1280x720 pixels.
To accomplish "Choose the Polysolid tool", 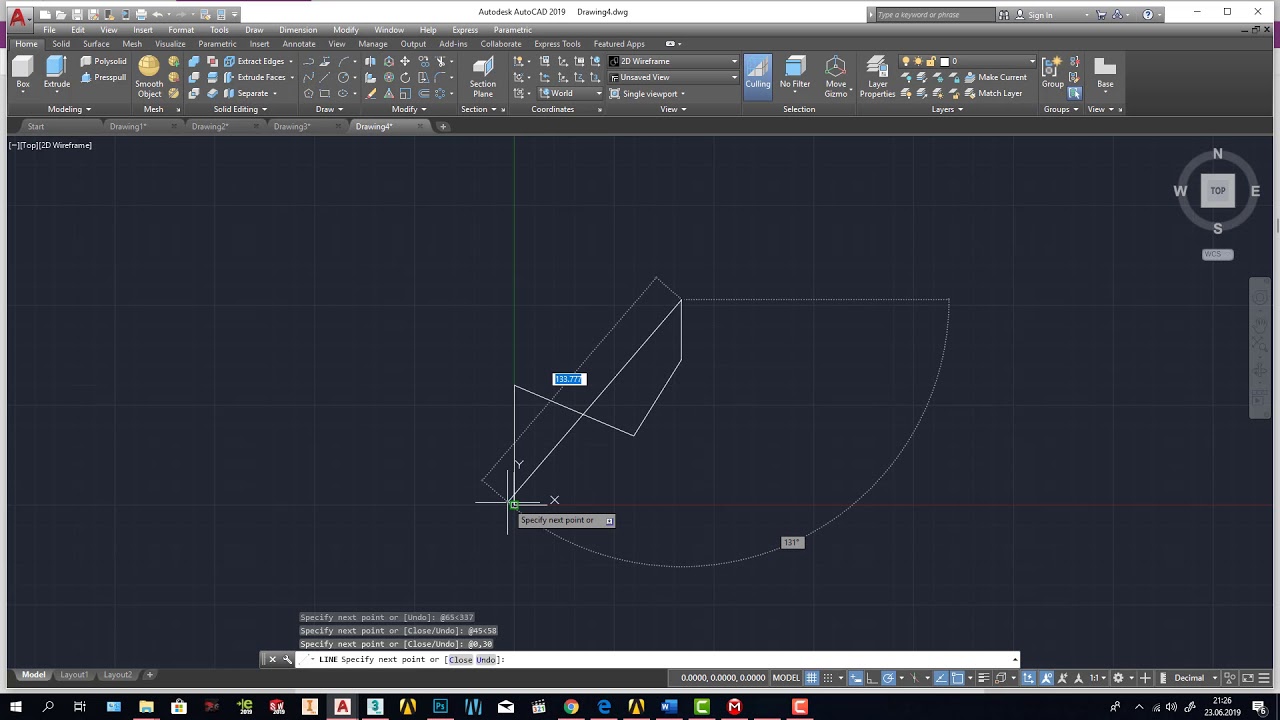I will click(x=104, y=61).
